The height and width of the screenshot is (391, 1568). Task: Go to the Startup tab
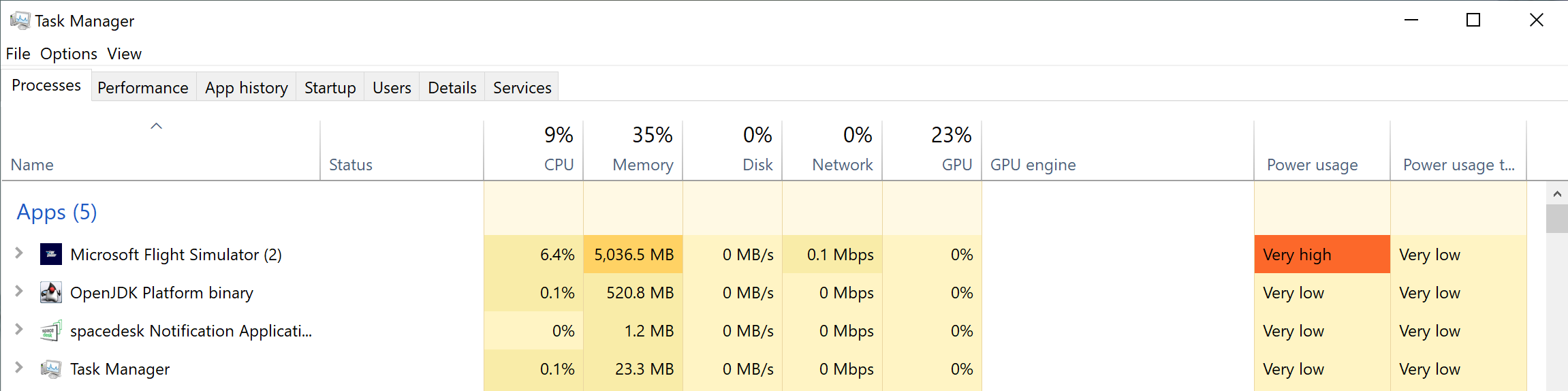(330, 88)
